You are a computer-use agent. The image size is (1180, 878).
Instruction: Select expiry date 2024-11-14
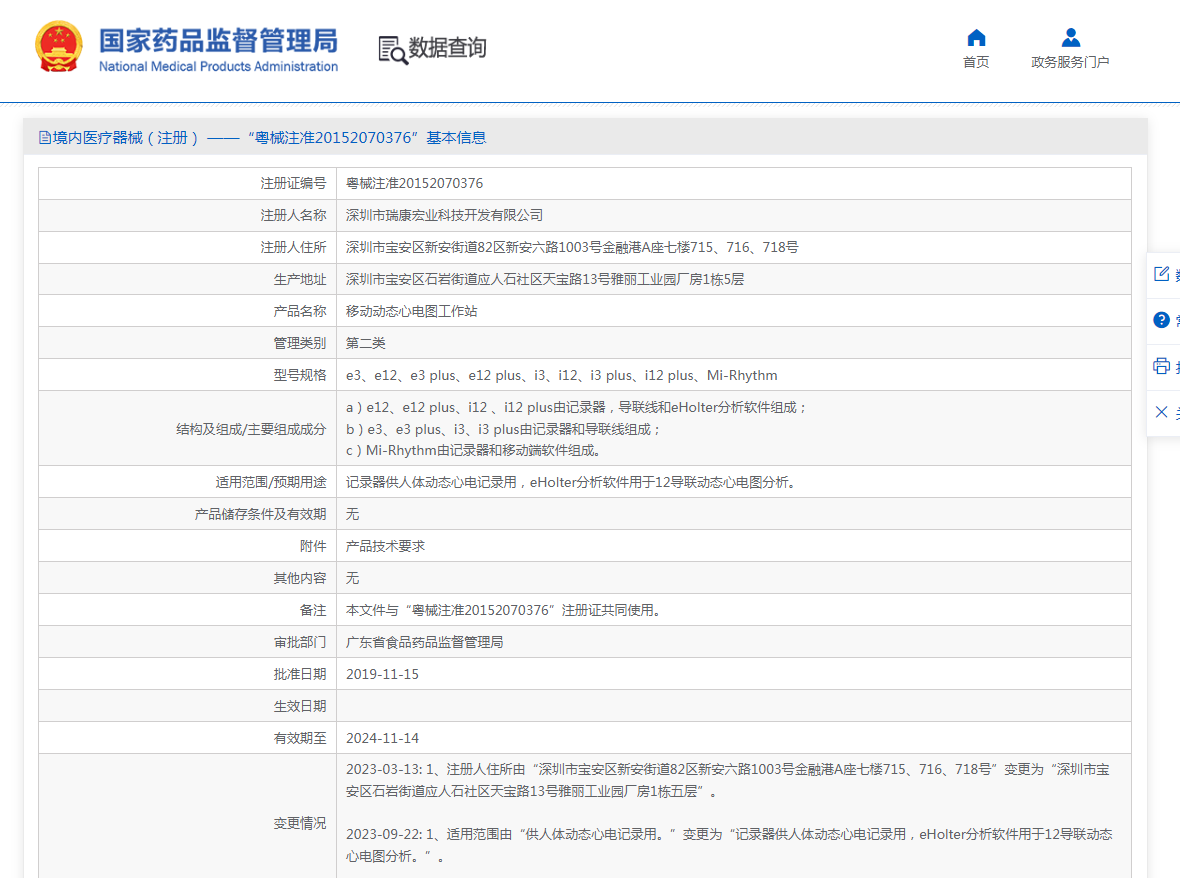coord(382,738)
